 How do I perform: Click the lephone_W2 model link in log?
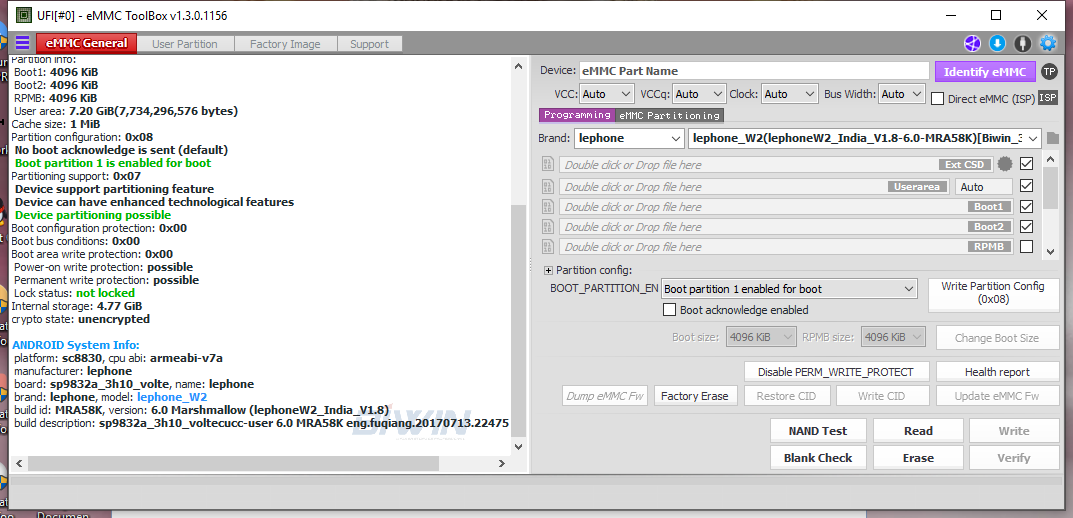[x=172, y=397]
